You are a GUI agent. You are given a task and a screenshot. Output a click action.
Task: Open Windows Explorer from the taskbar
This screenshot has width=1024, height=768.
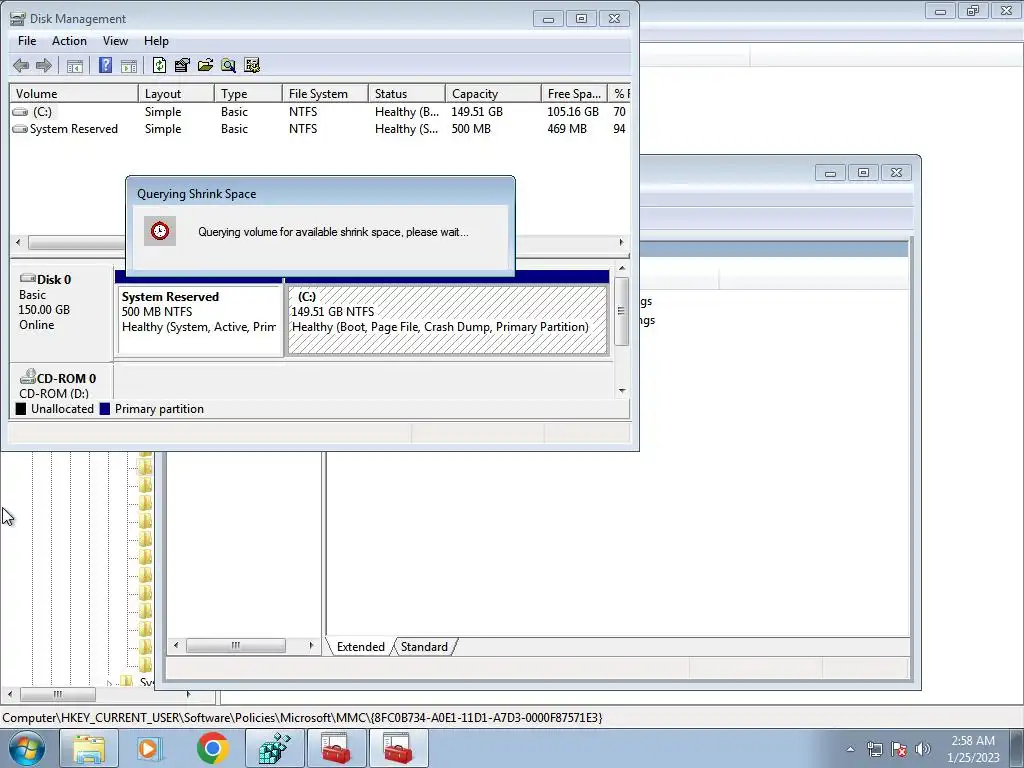coord(88,748)
